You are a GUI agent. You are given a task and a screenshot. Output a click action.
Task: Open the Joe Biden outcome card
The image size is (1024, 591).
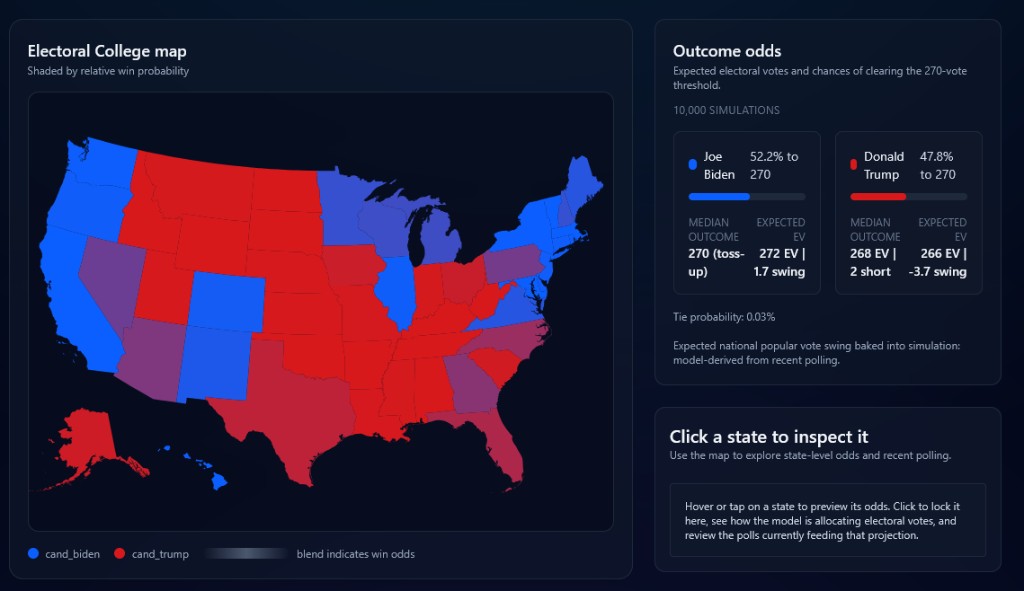click(746, 210)
